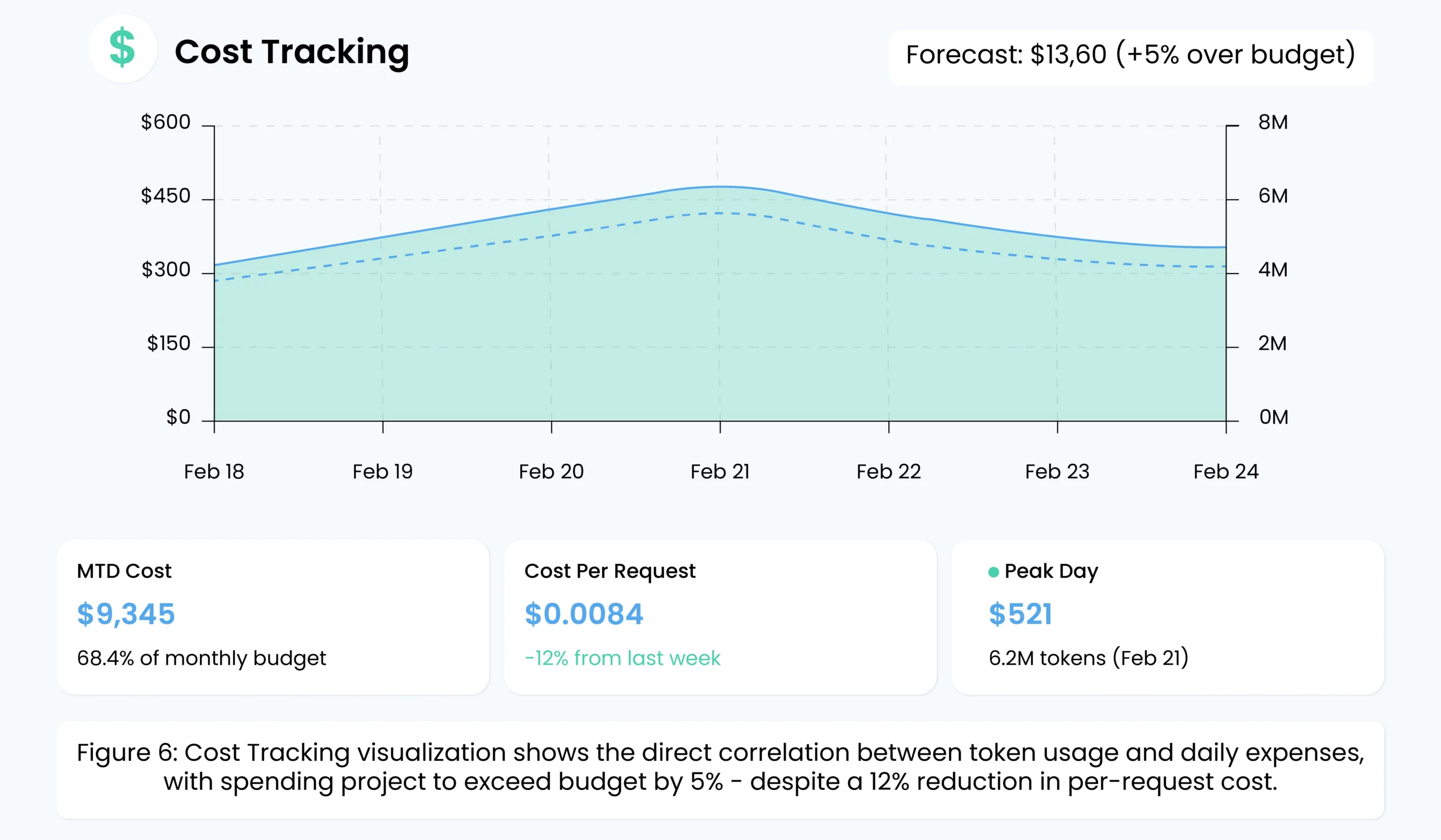Click the $521 Peak Day value
This screenshot has width=1441, height=840.
point(1020,614)
